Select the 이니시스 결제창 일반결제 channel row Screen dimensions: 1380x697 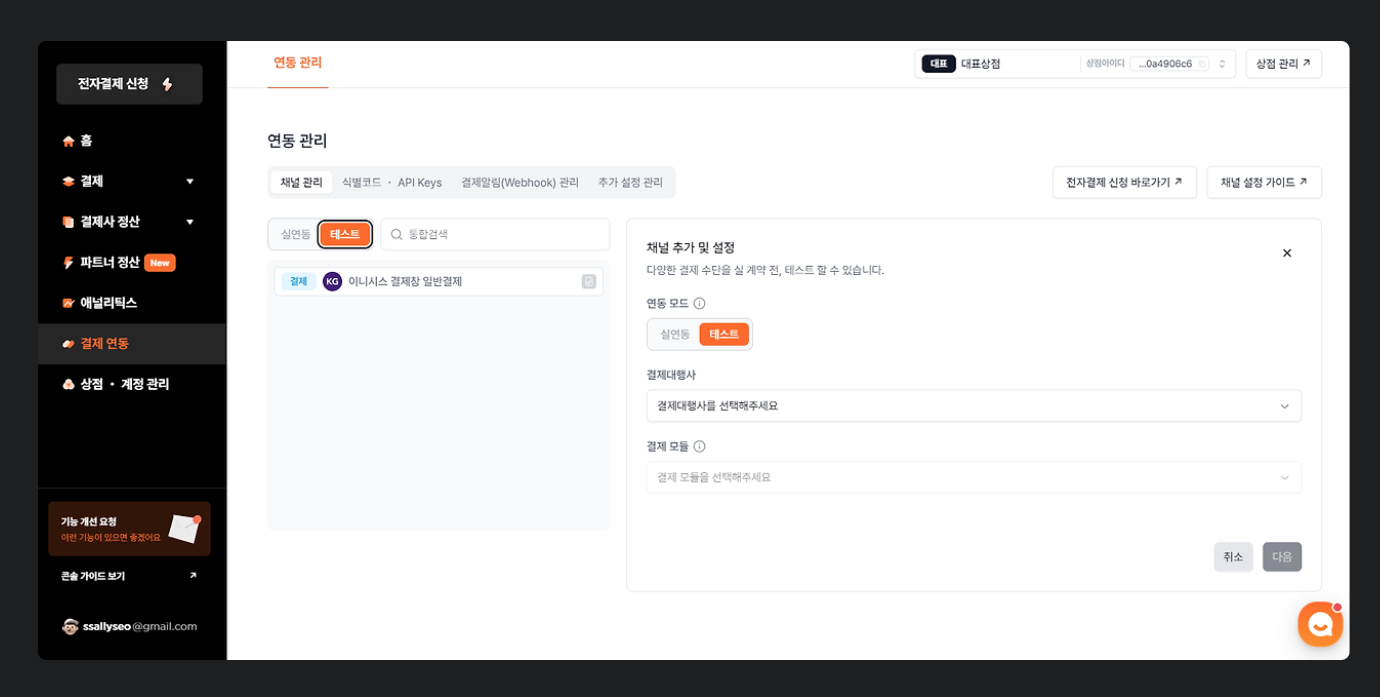point(438,281)
